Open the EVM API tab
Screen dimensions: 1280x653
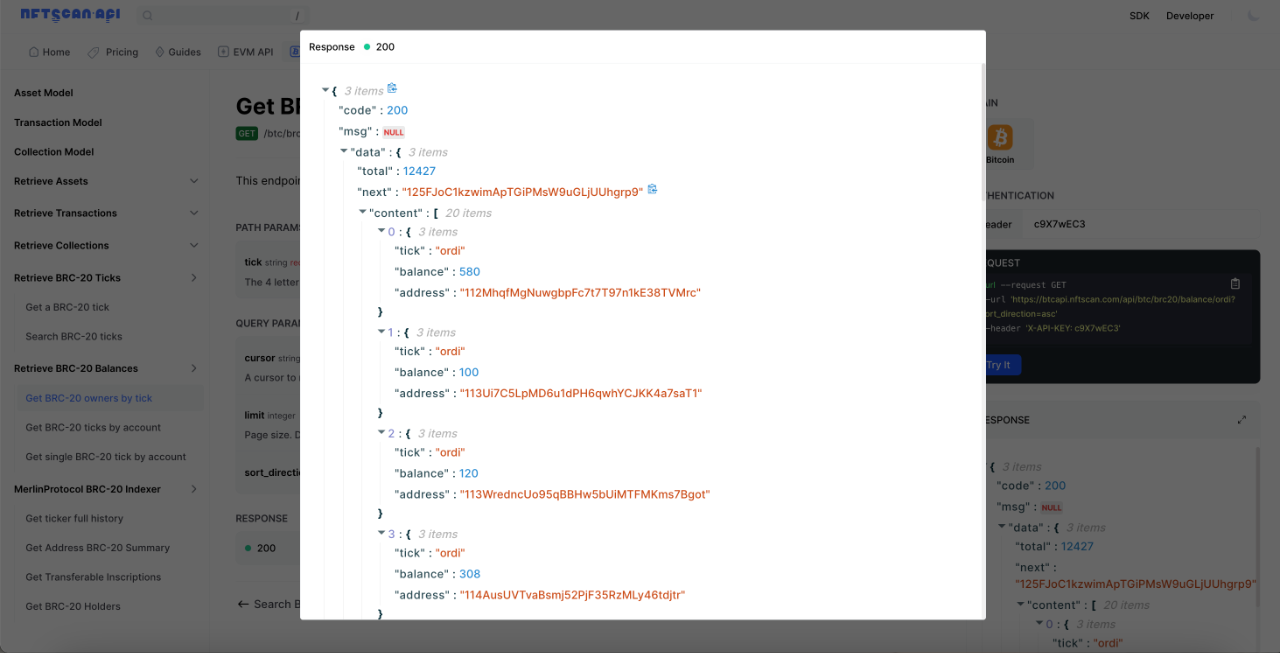[x=245, y=52]
